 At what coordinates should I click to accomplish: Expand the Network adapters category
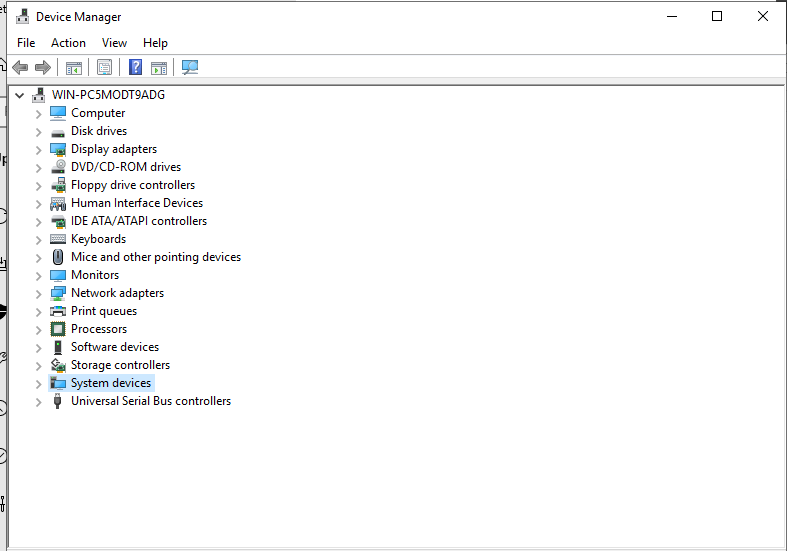38,294
